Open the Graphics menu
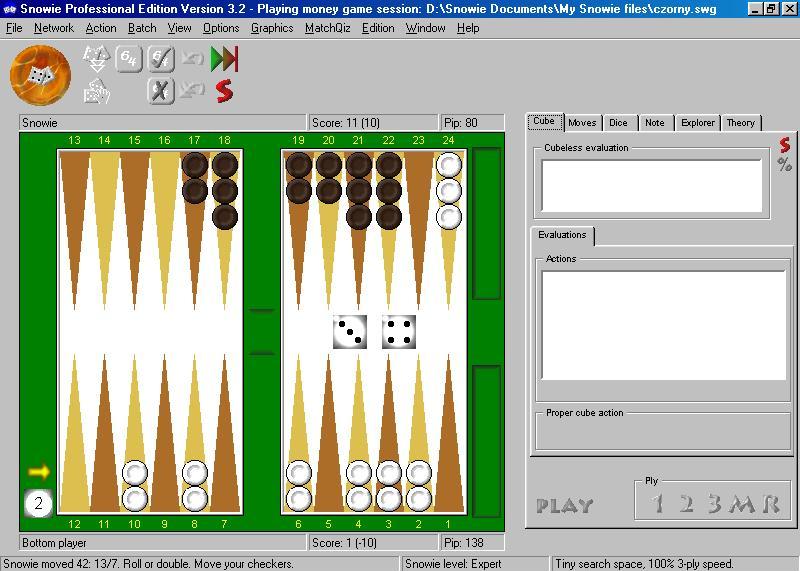This screenshot has width=800, height=571. [272, 28]
